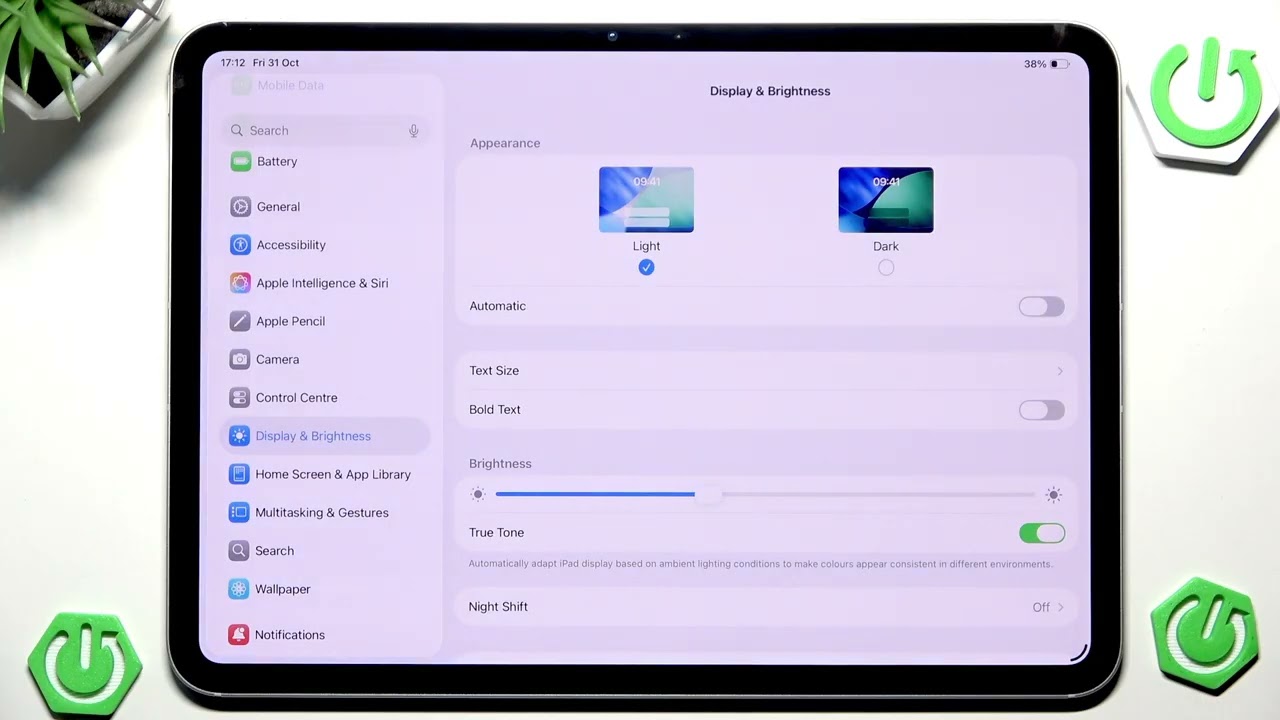This screenshot has height=720, width=1280.
Task: Open Wallpaper settings
Action: (326, 589)
